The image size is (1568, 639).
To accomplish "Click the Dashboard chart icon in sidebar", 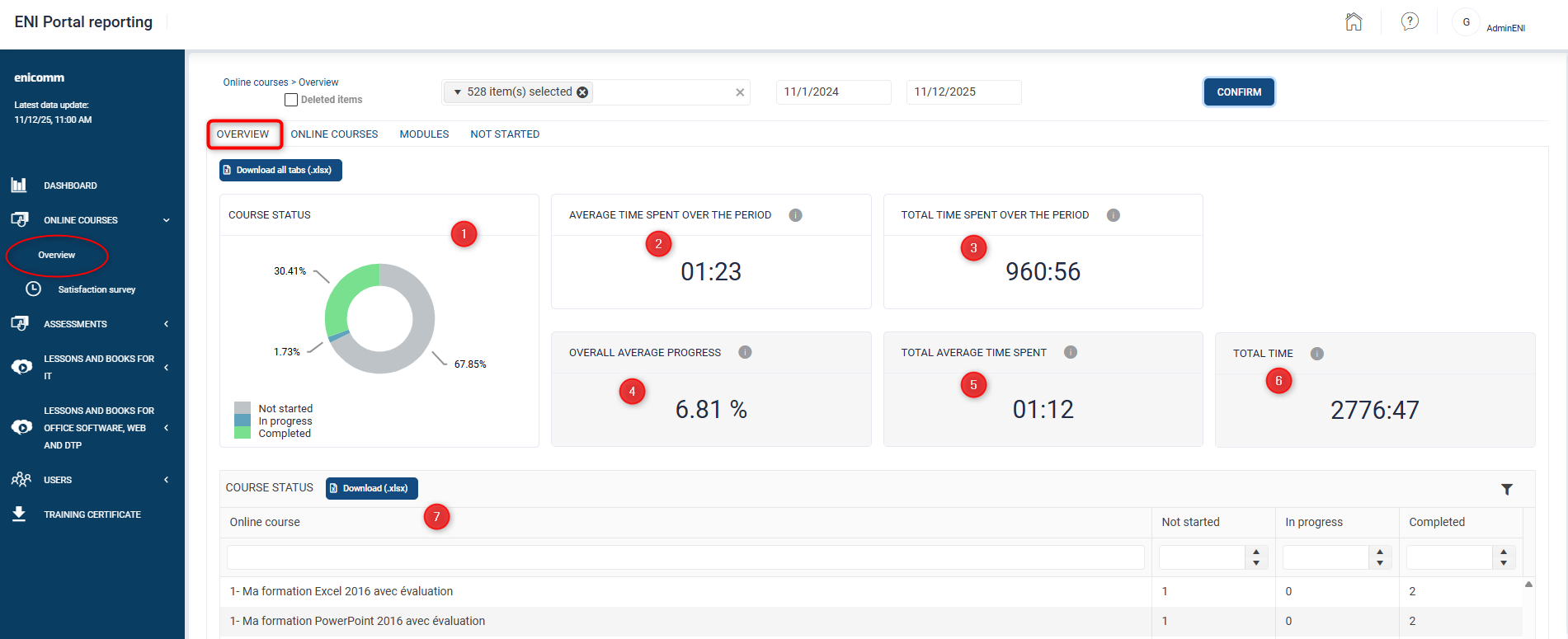I will coord(19,185).
